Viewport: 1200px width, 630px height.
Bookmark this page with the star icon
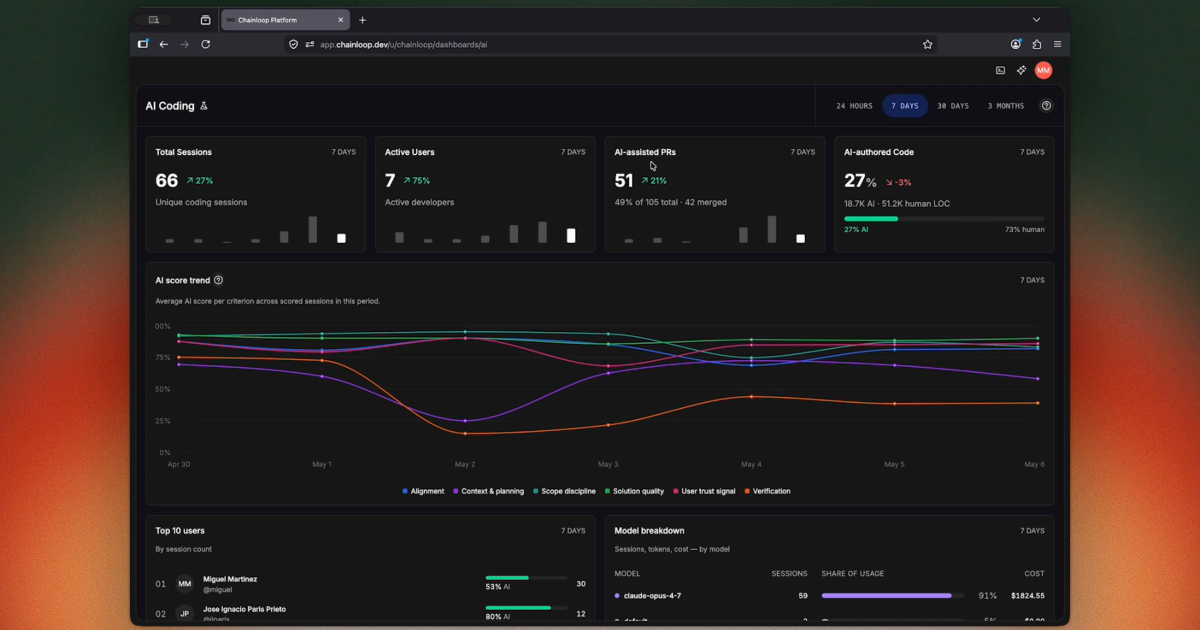pos(928,44)
